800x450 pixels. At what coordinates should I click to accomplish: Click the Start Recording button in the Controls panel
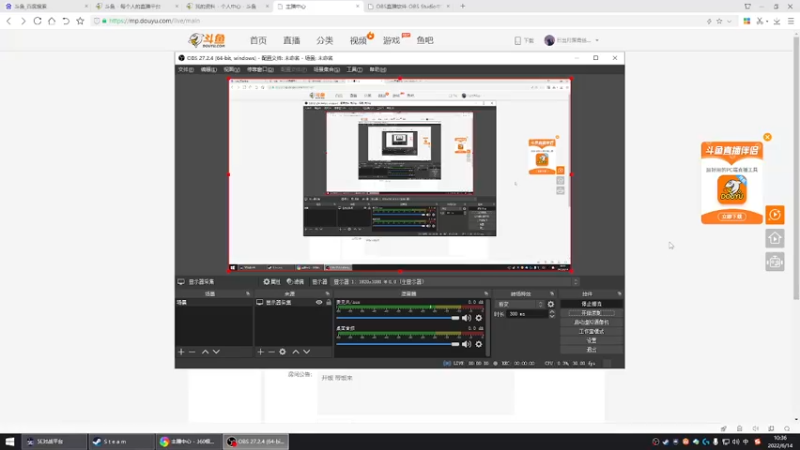[591, 313]
